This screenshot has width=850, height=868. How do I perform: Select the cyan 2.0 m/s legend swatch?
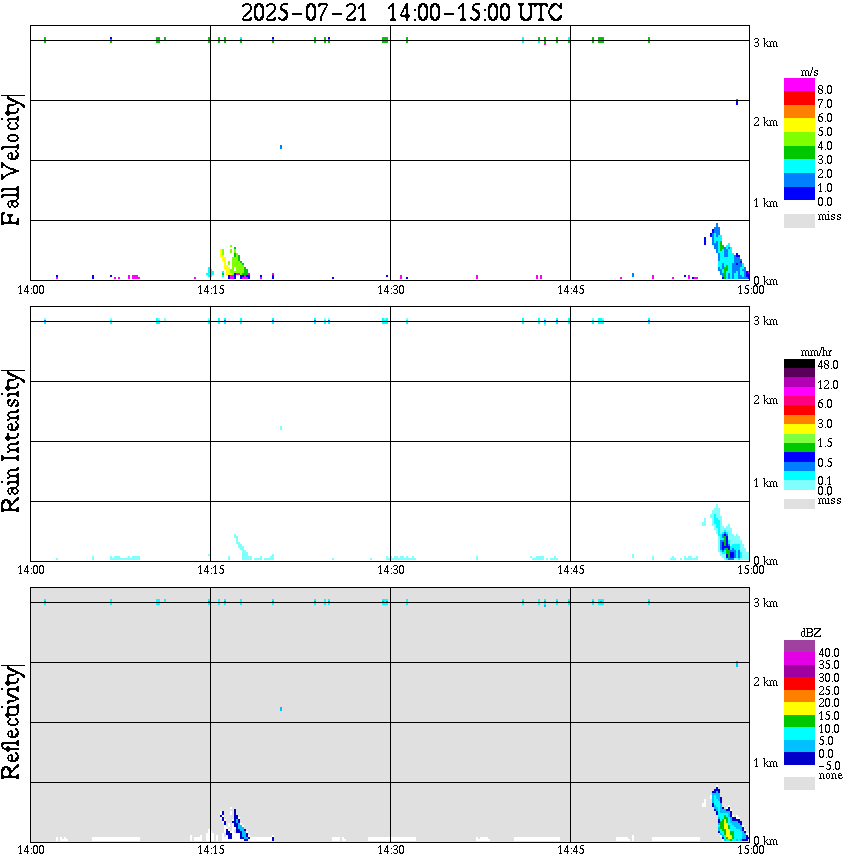799,167
